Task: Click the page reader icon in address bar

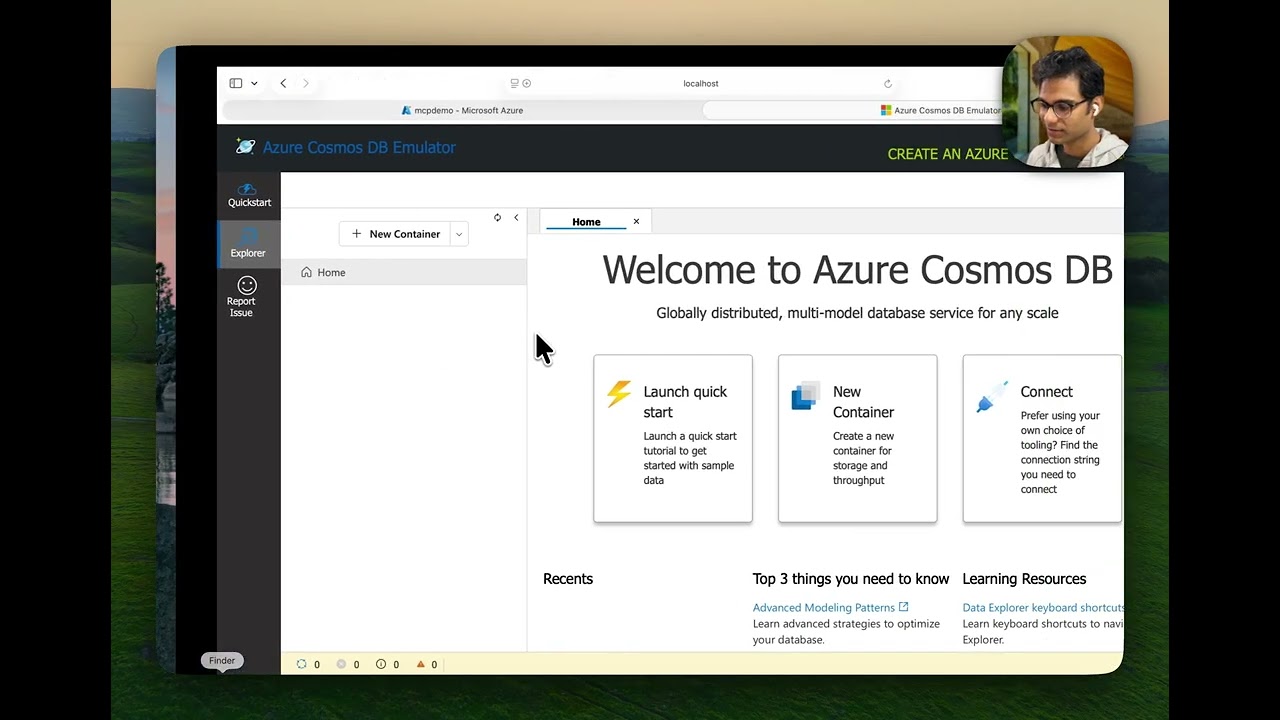Action: 515,83
